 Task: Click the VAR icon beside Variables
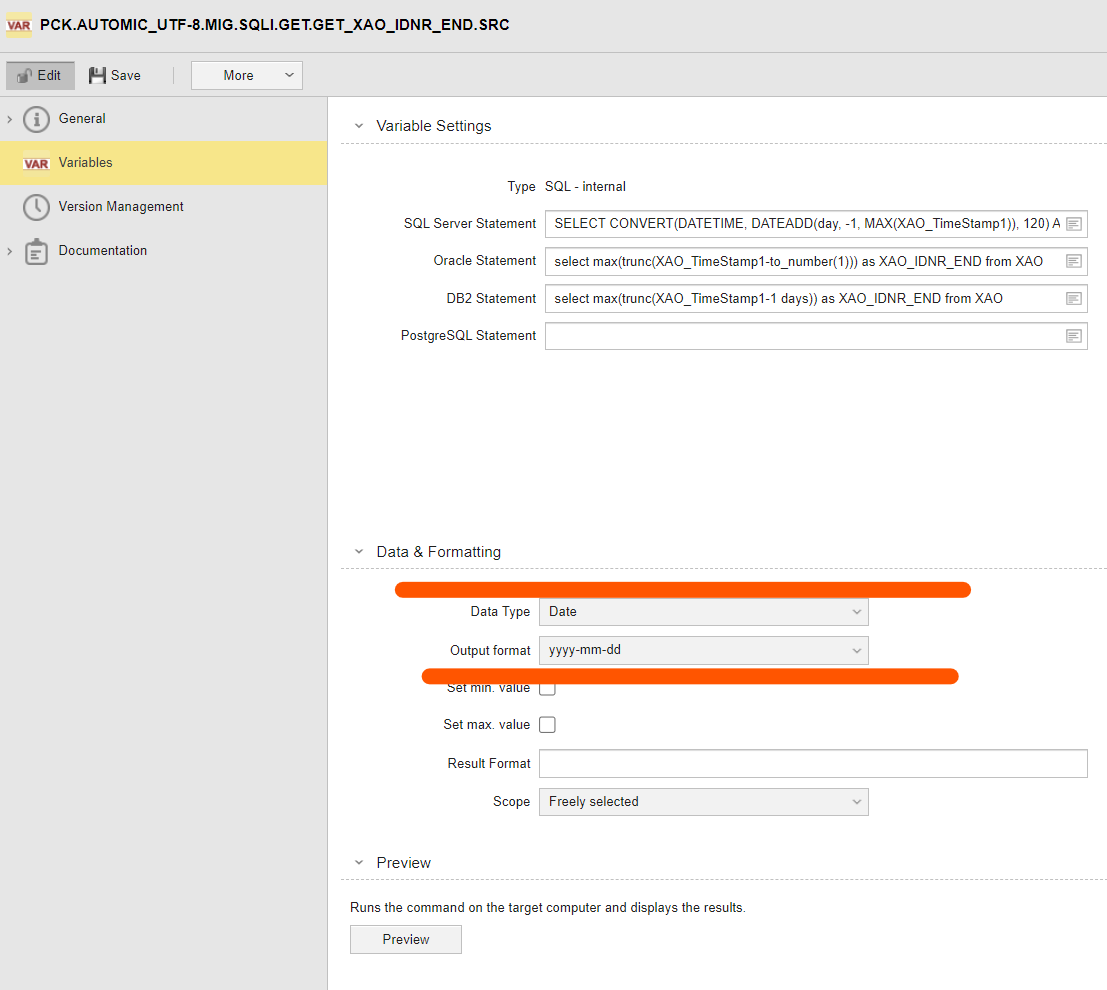click(x=36, y=163)
